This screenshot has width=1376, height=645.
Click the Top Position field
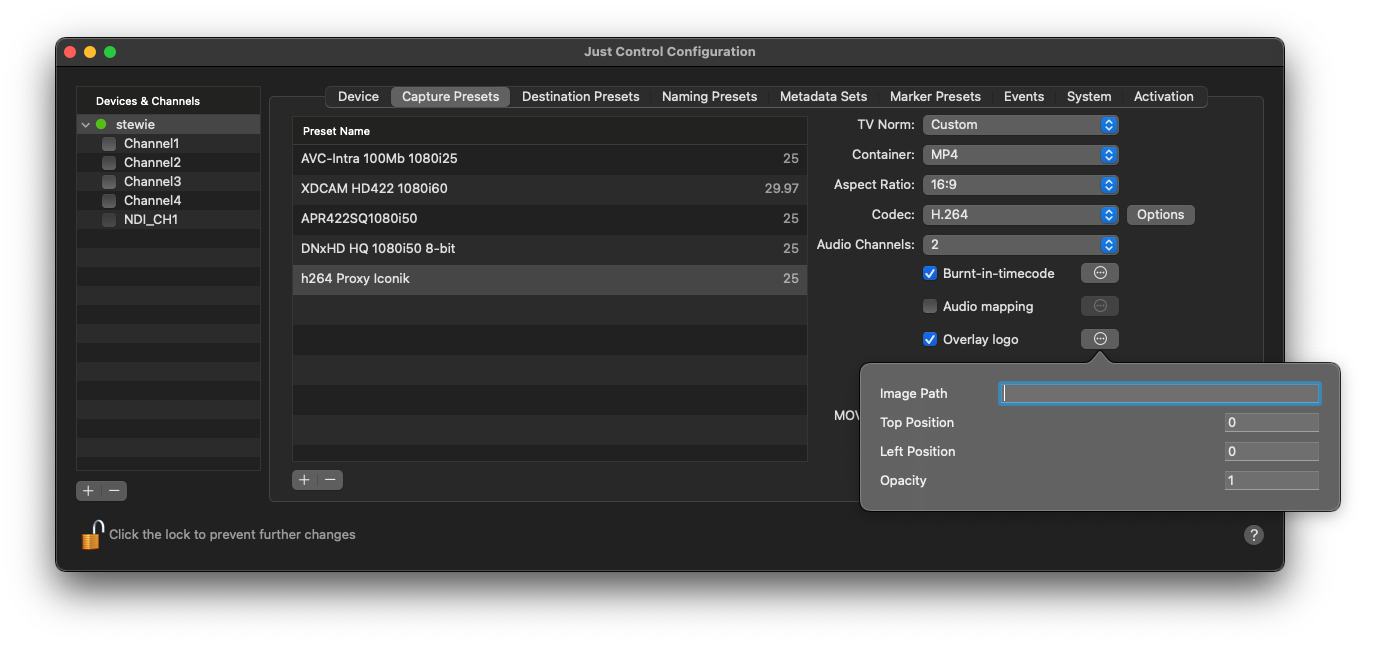coord(1271,423)
